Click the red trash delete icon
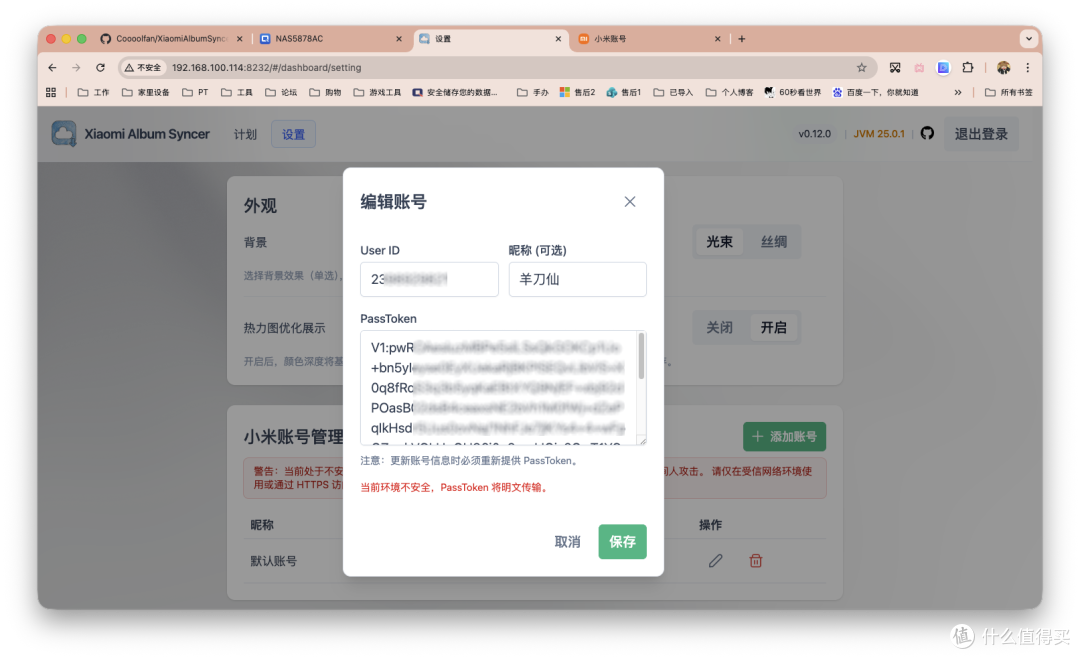Viewport: 1080px width, 659px height. [x=756, y=561]
